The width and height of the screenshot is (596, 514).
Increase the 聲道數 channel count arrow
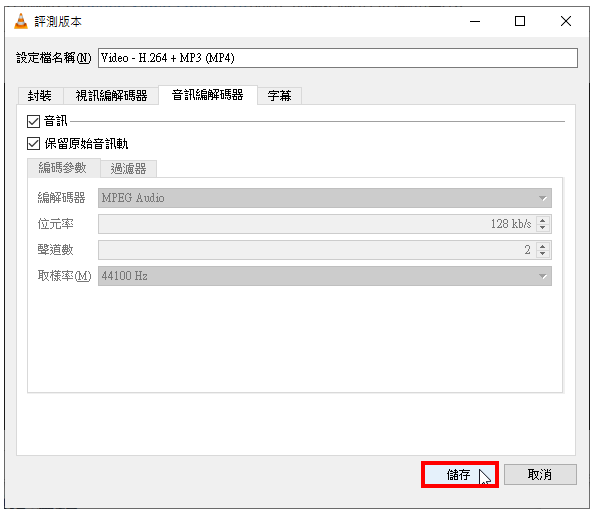[543, 246]
